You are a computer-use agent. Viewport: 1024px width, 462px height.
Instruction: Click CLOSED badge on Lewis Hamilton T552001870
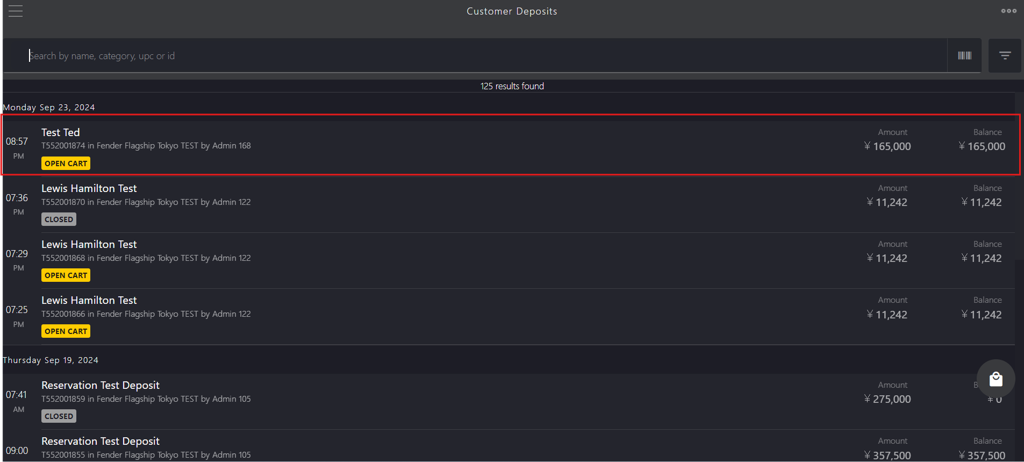click(x=59, y=220)
